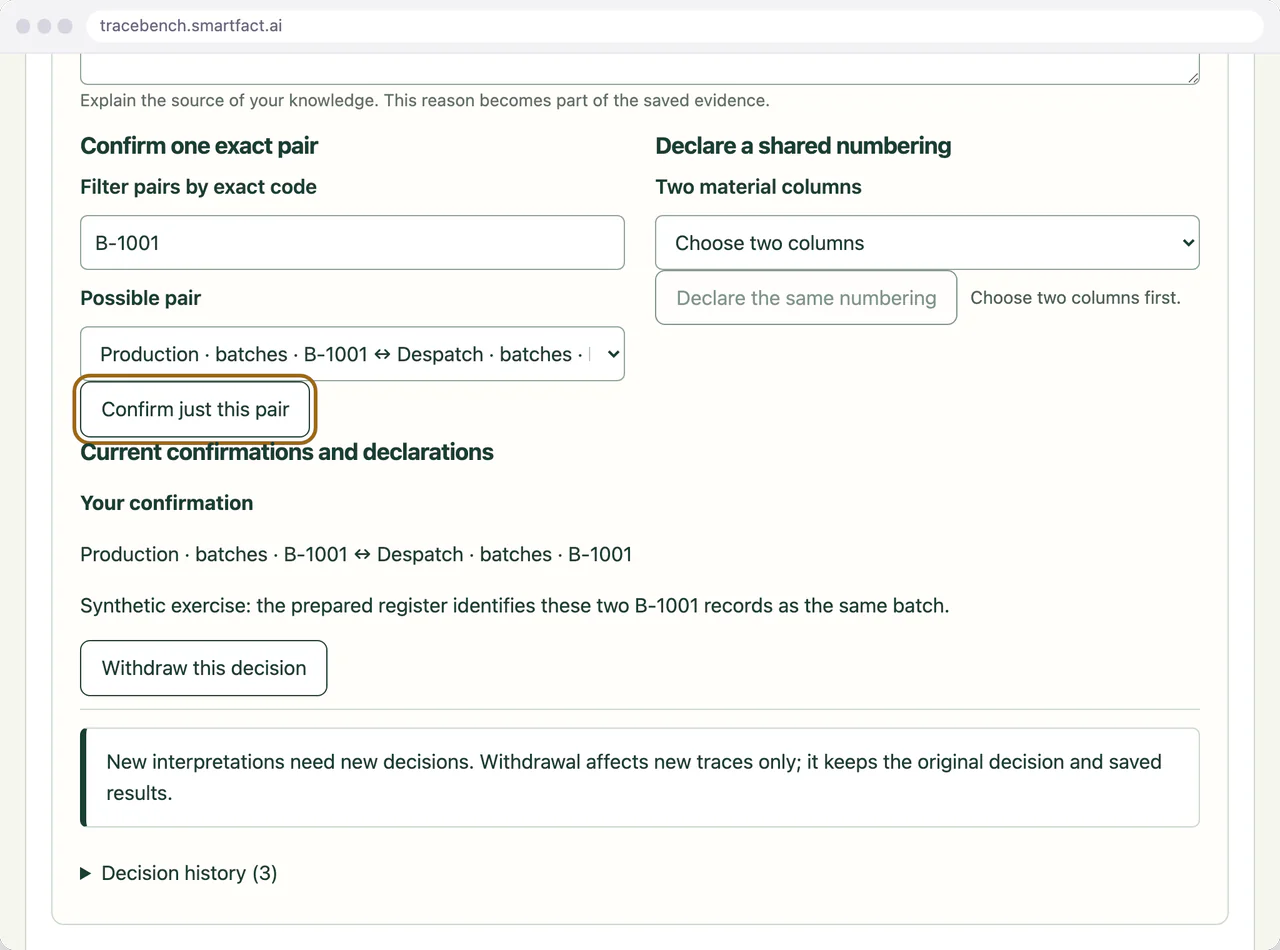Click the Synthetic exercise reason text
The height and width of the screenshot is (950, 1280).
(514, 606)
